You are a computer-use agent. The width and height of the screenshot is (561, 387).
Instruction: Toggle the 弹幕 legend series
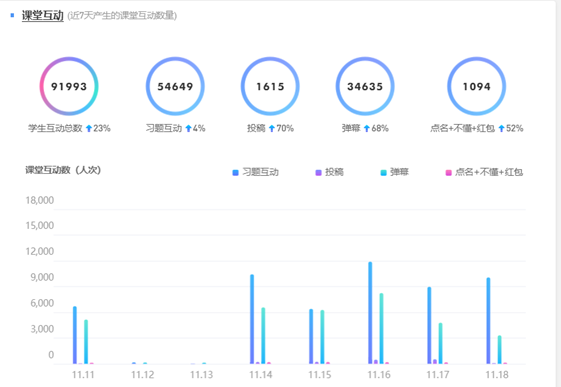click(x=395, y=172)
